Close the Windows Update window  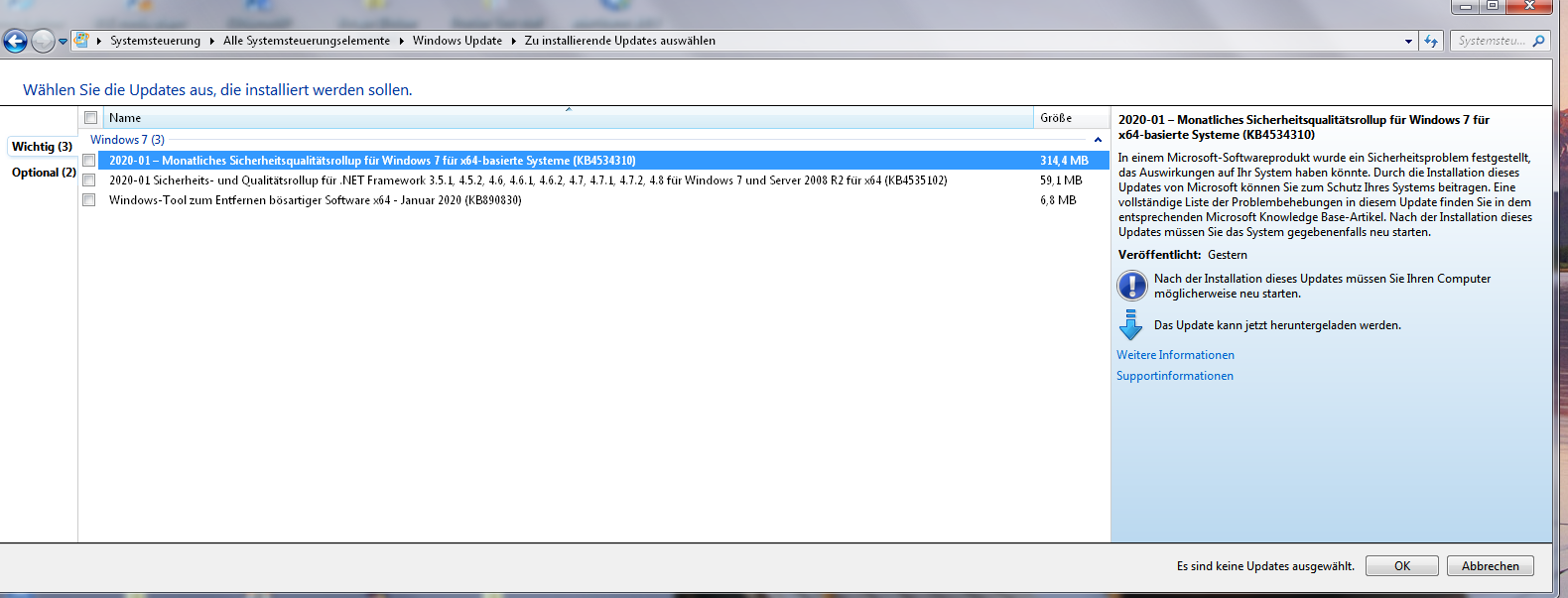tap(1529, 6)
